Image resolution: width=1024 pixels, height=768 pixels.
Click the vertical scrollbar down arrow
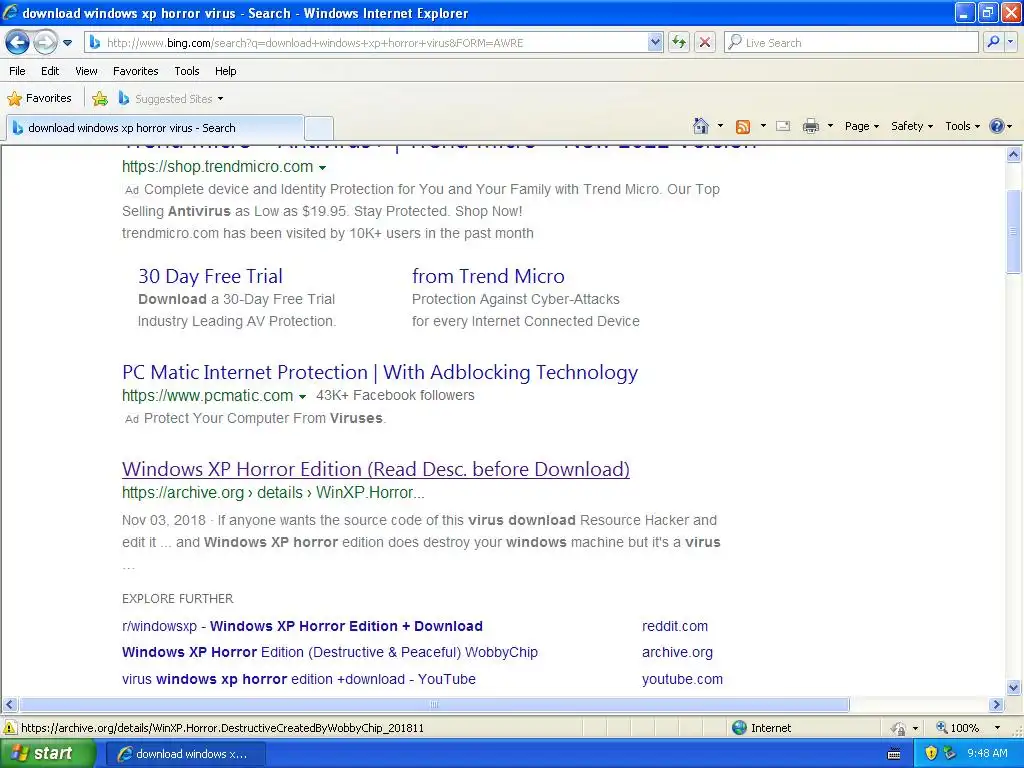1013,687
